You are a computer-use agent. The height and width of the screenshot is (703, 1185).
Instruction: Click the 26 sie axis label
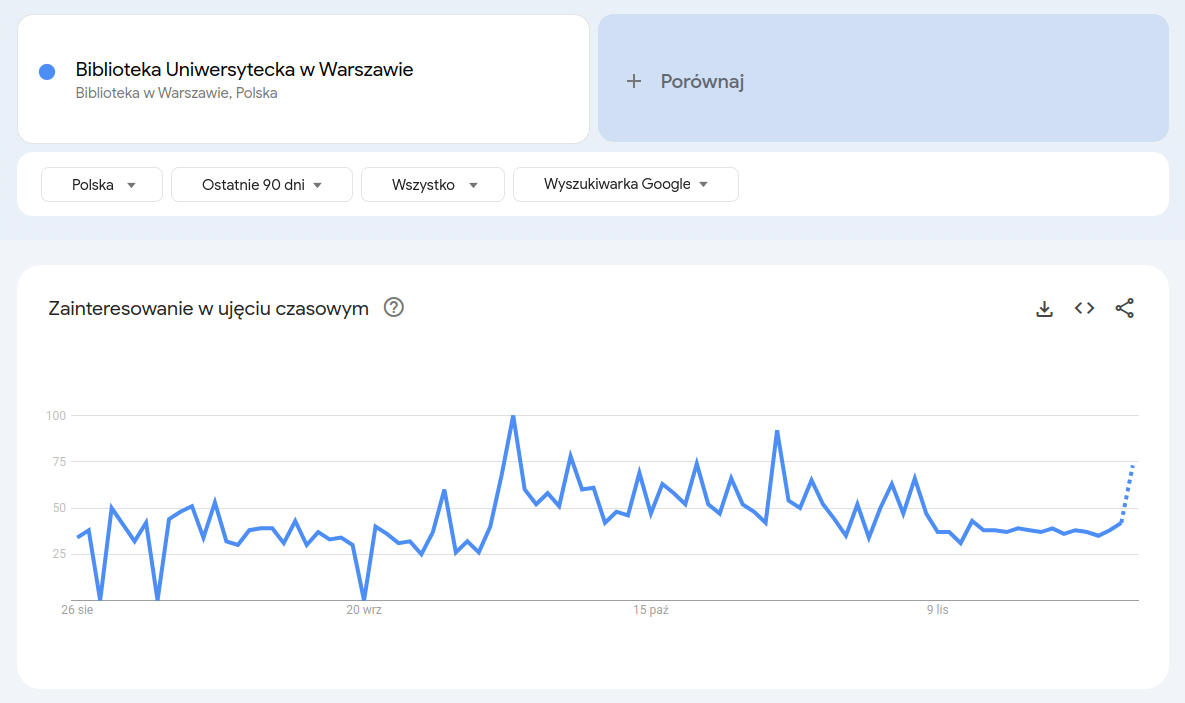(x=77, y=610)
